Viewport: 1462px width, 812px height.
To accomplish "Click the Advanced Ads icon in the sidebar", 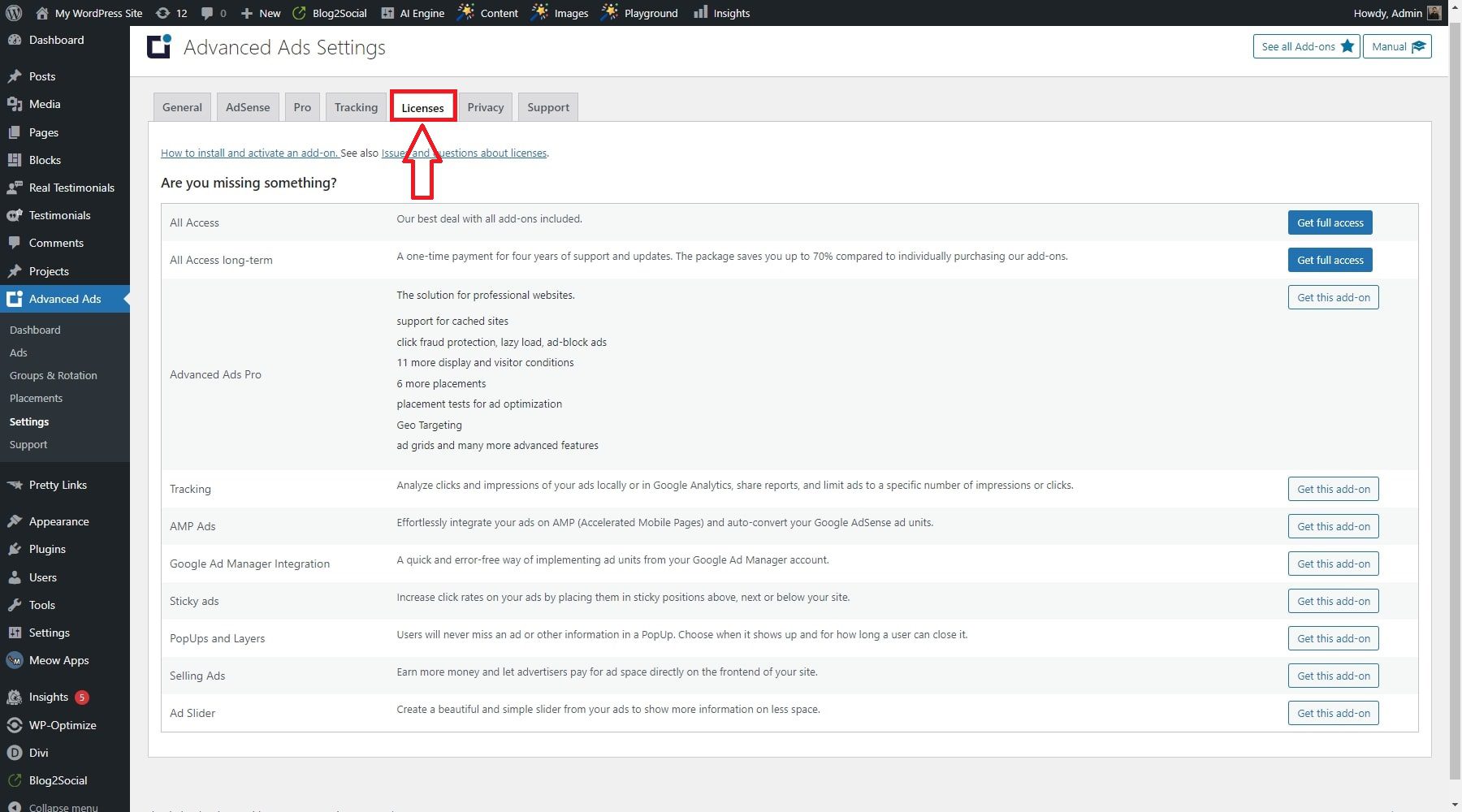I will pos(14,299).
